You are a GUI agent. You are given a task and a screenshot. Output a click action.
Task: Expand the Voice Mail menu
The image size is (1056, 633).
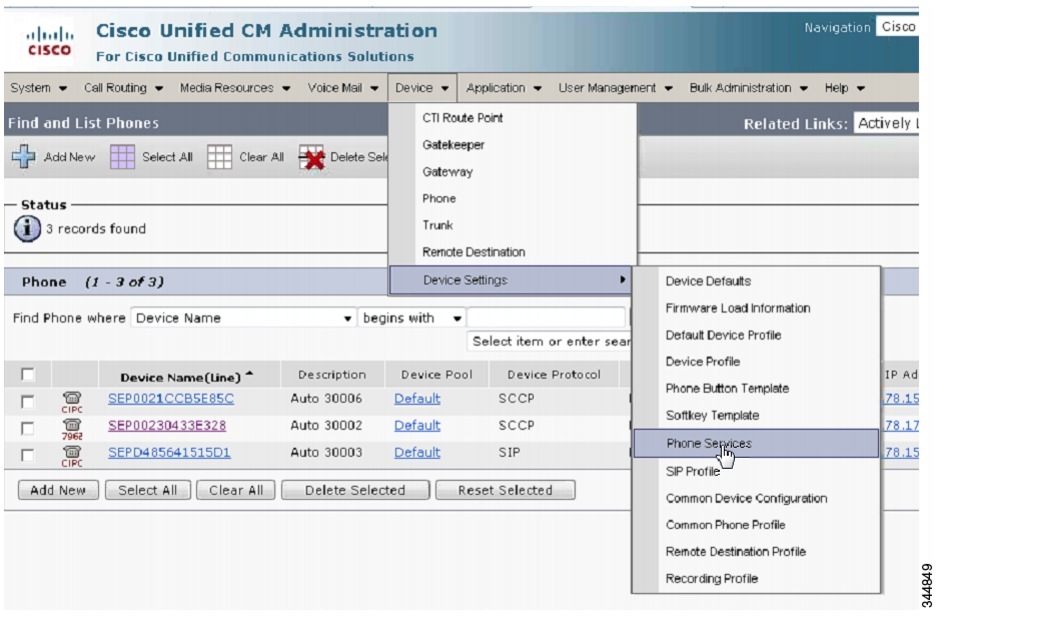[x=343, y=88]
